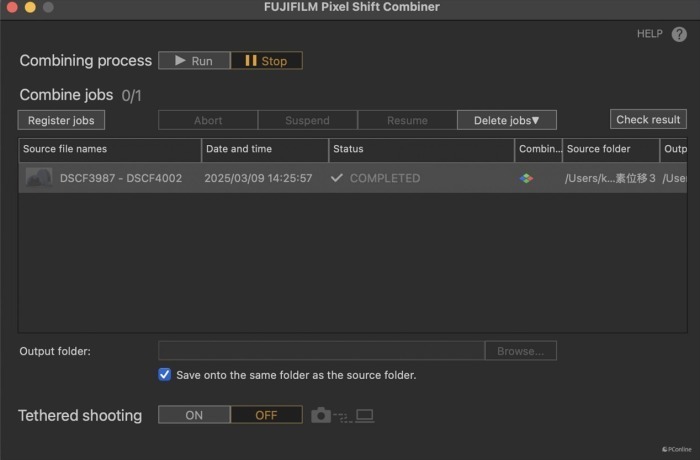Open the Delete jobs dropdown

click(x=507, y=120)
